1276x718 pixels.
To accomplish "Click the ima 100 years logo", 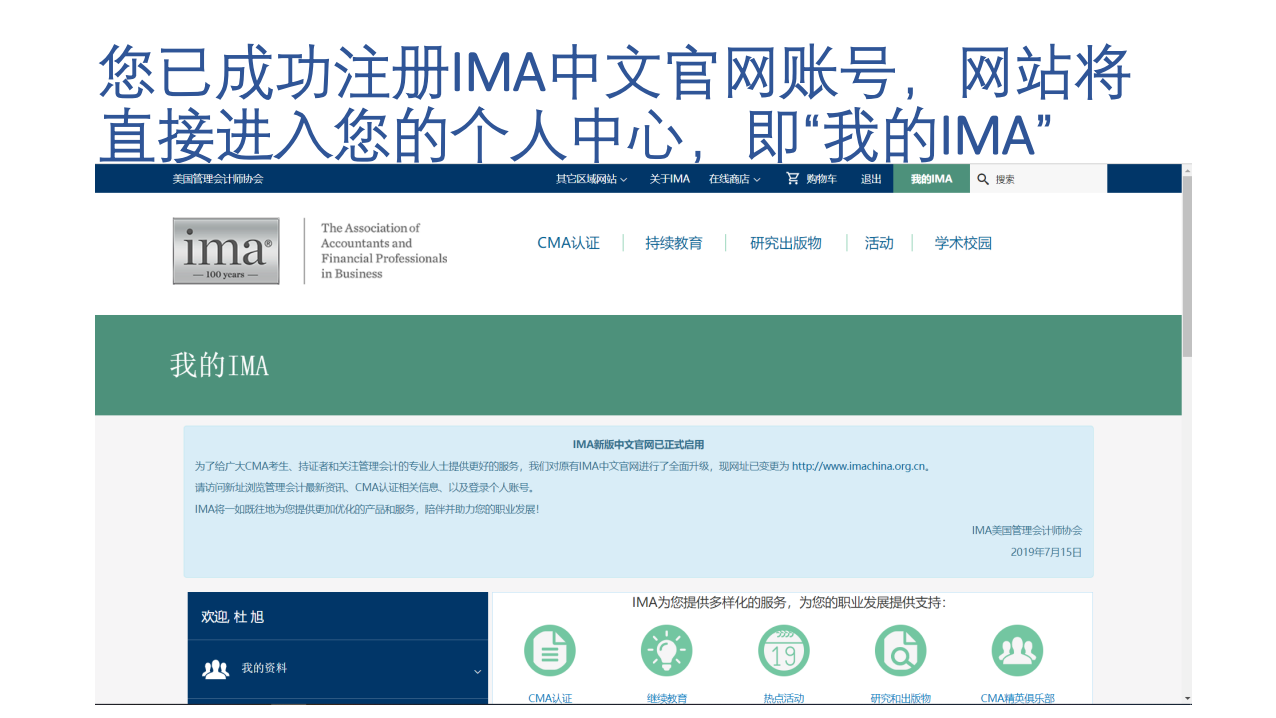I will click(225, 251).
